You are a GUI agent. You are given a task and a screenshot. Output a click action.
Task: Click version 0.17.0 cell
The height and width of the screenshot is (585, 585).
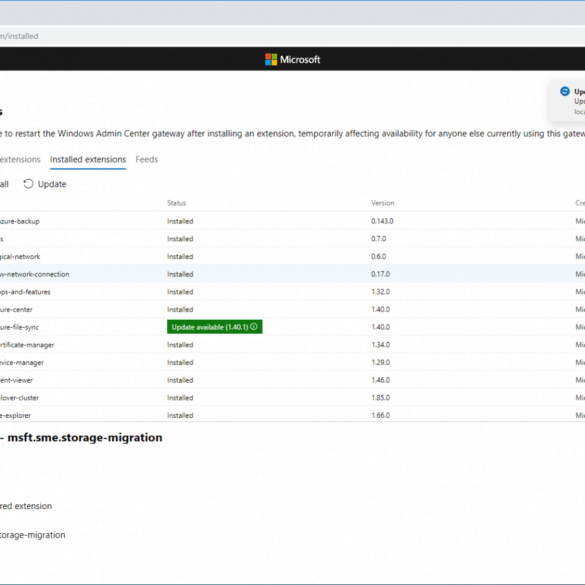click(380, 274)
